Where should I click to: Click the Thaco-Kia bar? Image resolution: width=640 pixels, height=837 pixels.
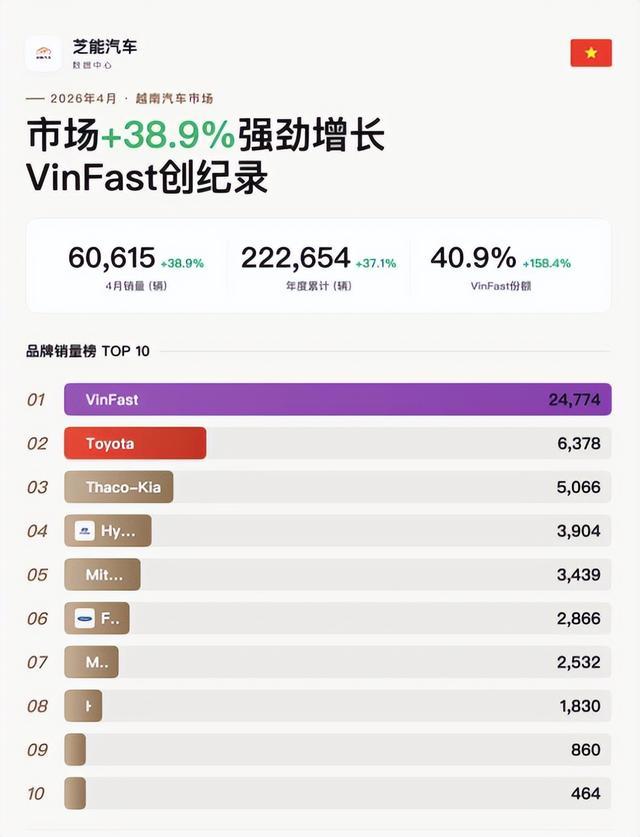(118, 487)
